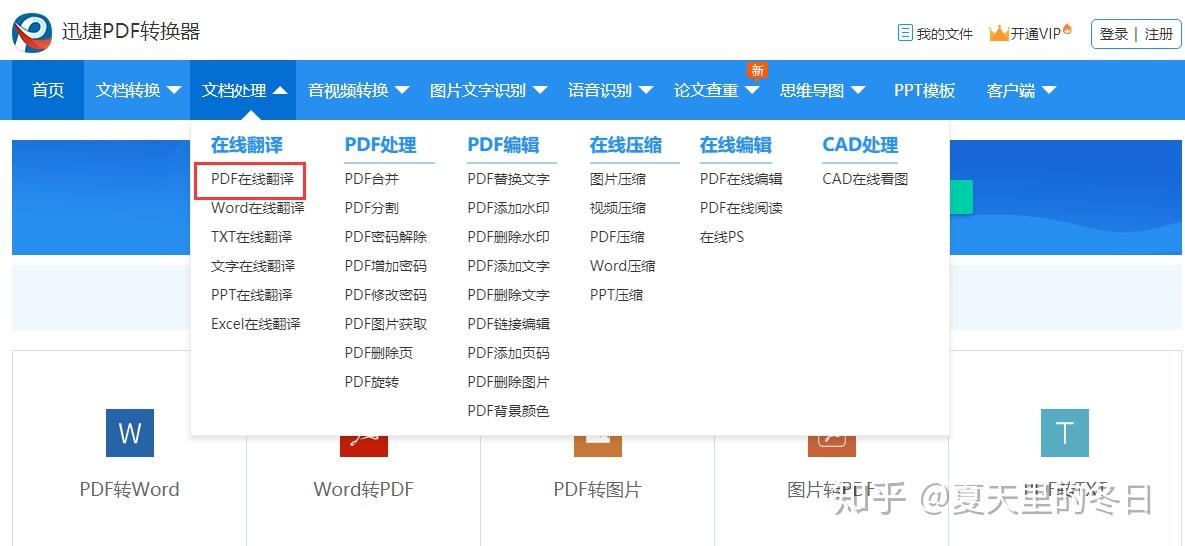Open Word压缩 tool
Viewport: 1185px width, 546px height.
coord(623,266)
